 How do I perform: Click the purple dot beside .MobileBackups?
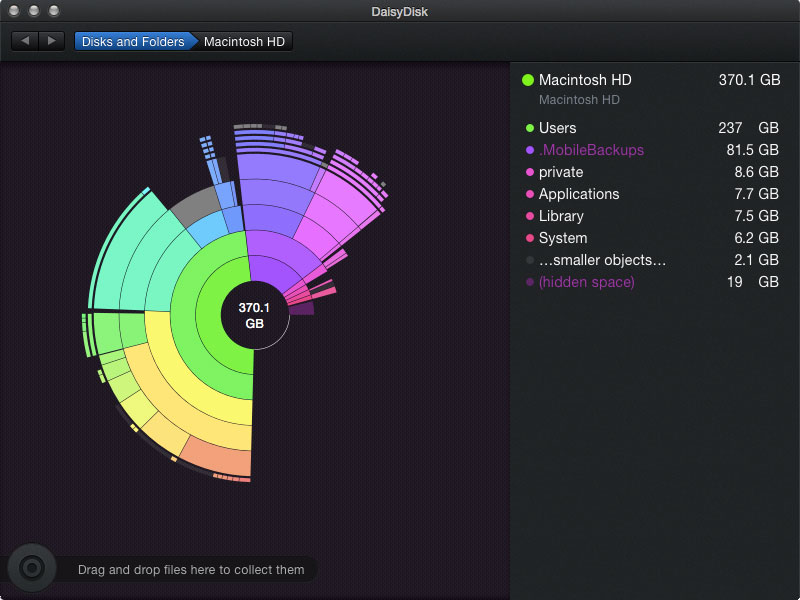(x=530, y=150)
